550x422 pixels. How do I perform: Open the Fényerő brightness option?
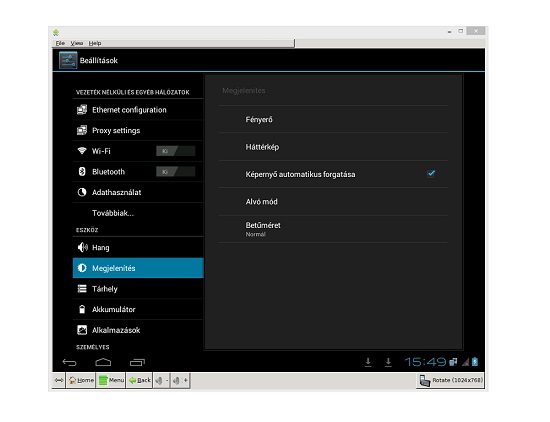tap(333, 119)
